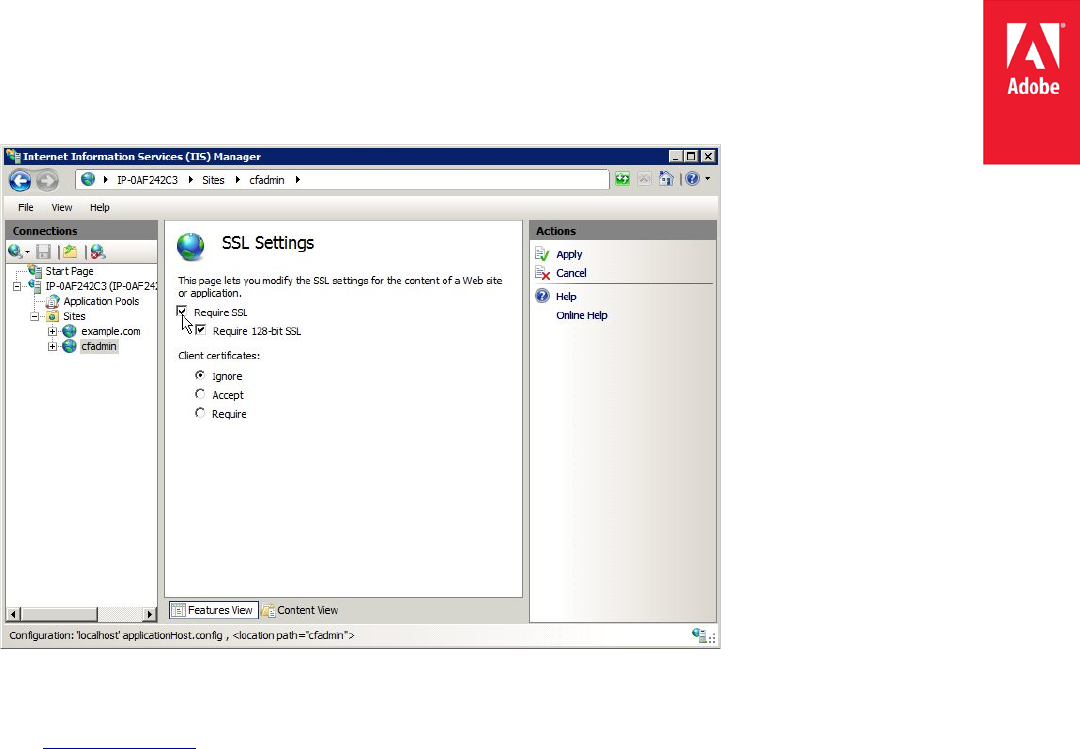Uncheck the Require SSL checkbox
The height and width of the screenshot is (749, 1080).
point(182,312)
